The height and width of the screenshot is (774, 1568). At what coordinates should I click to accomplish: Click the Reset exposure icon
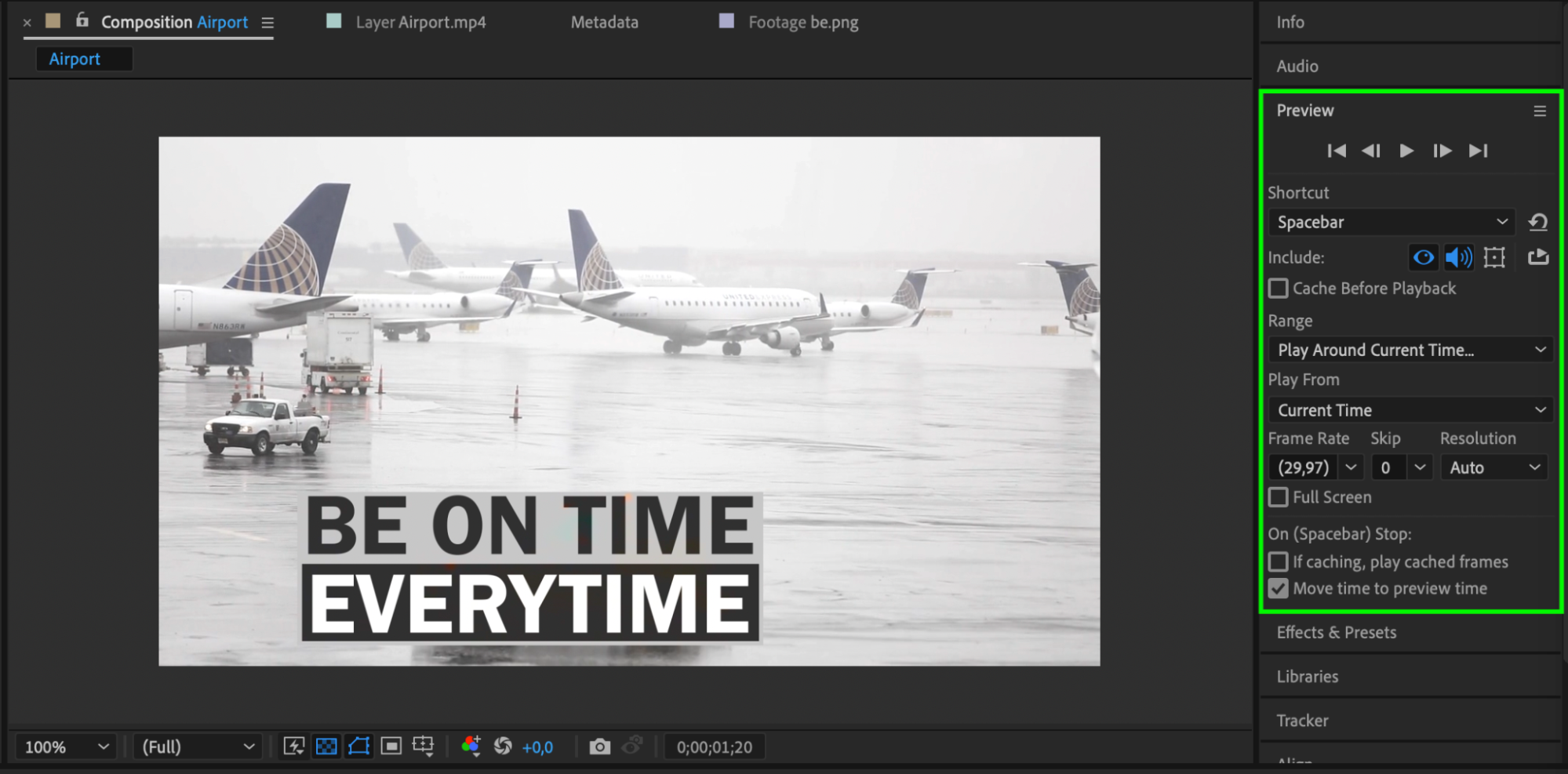coord(503,747)
